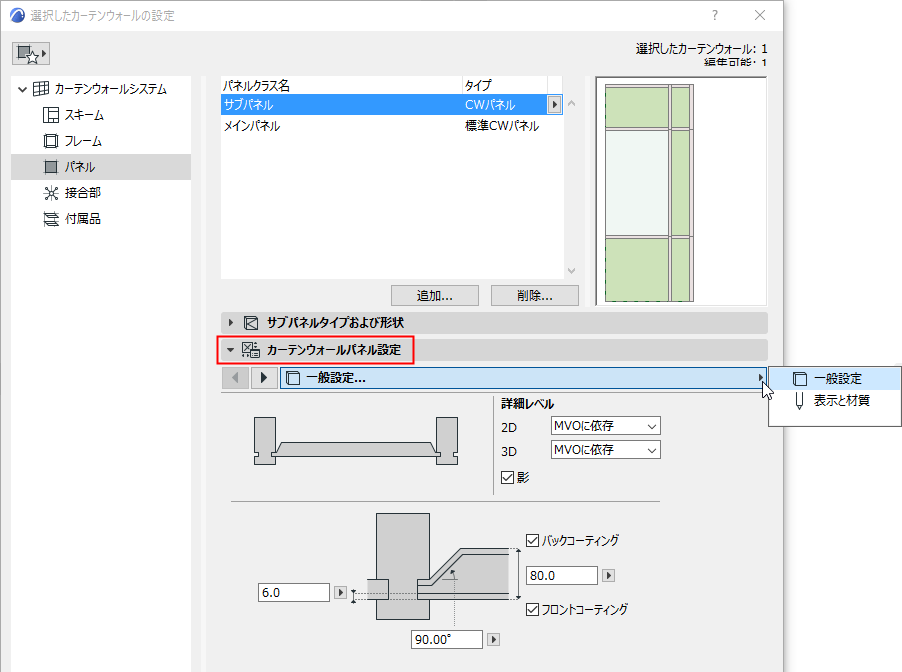Select 一般設定 in the popup menu

tap(837, 378)
